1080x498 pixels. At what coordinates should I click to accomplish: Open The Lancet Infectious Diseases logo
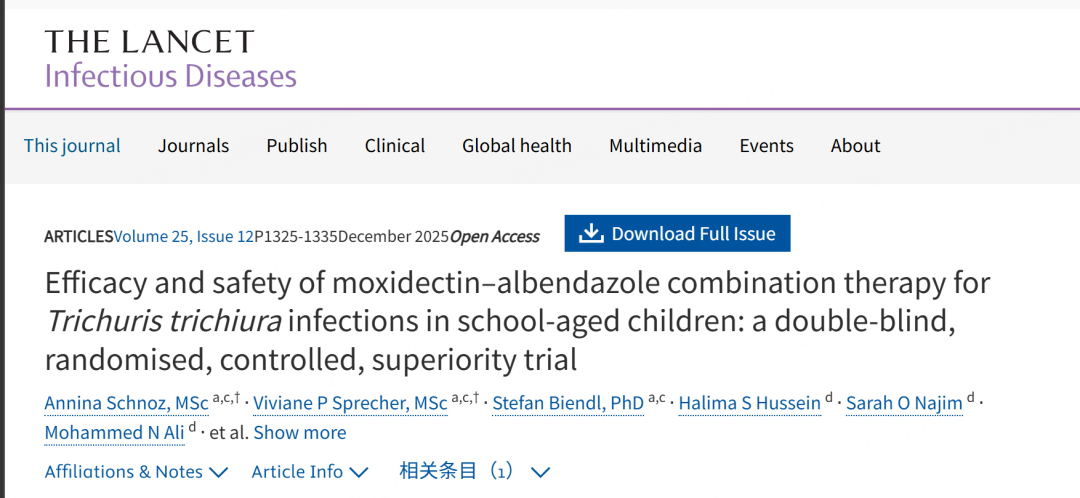[170, 59]
